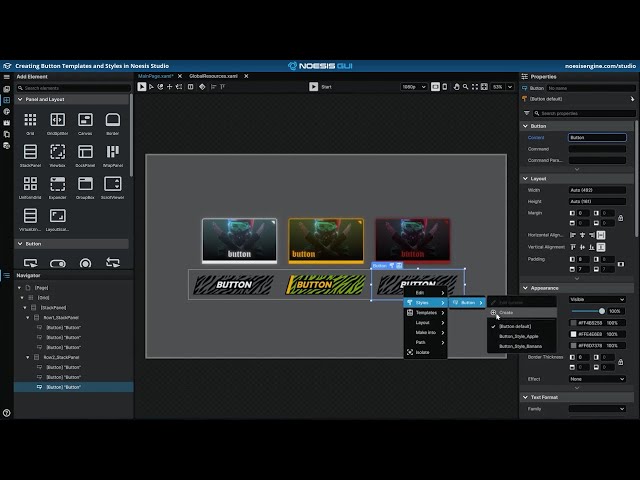Screen dimensions: 640x480
Task: Adjust the opacity slider
Action: [x=588, y=311]
